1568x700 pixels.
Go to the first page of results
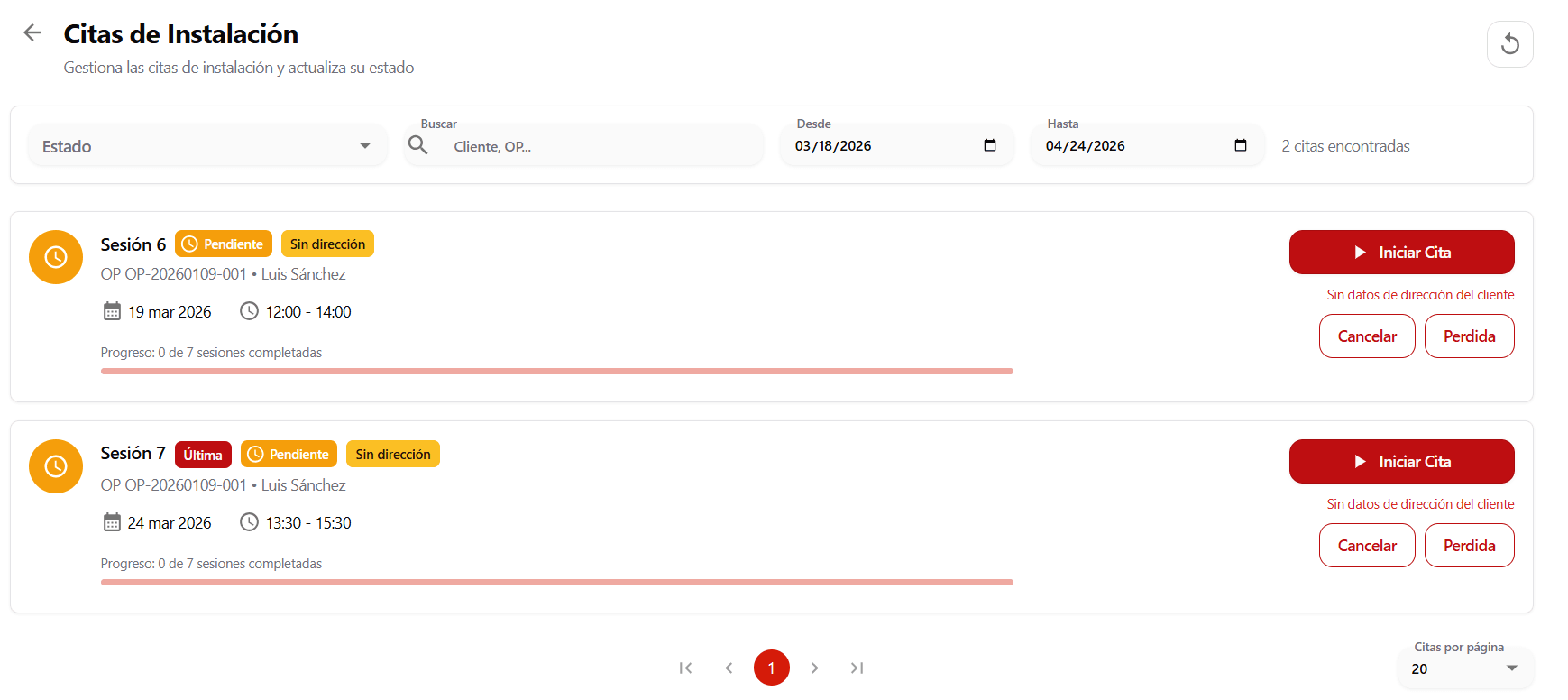(685, 668)
